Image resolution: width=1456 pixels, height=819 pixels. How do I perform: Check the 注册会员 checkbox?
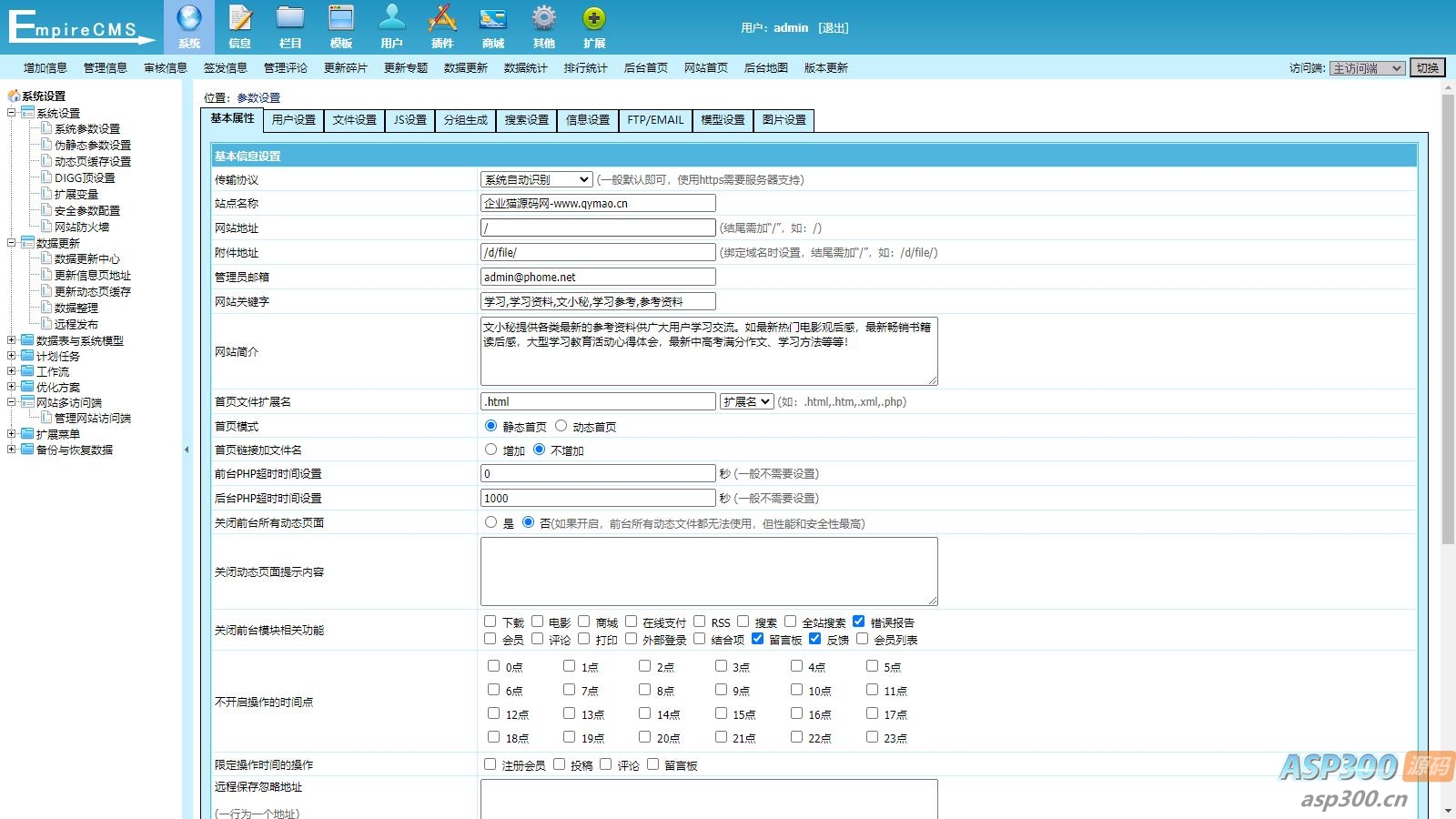pyautogui.click(x=490, y=764)
